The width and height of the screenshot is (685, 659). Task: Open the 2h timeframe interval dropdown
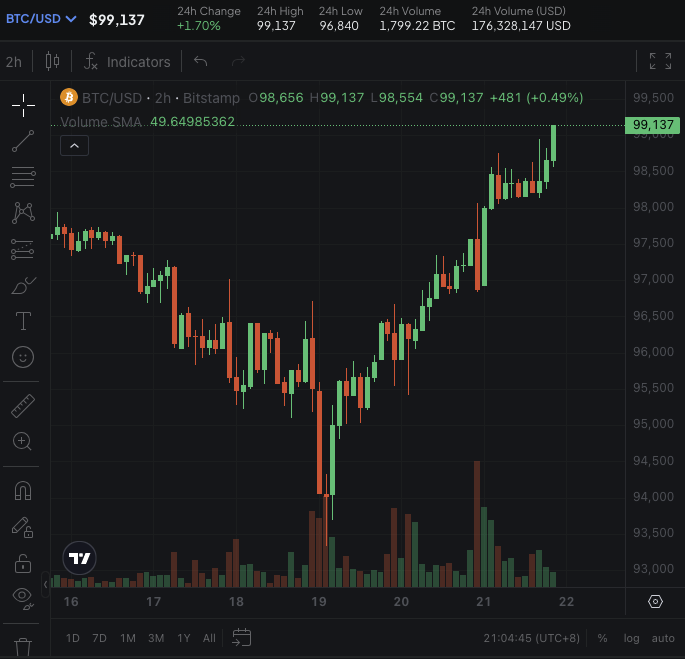[14, 62]
